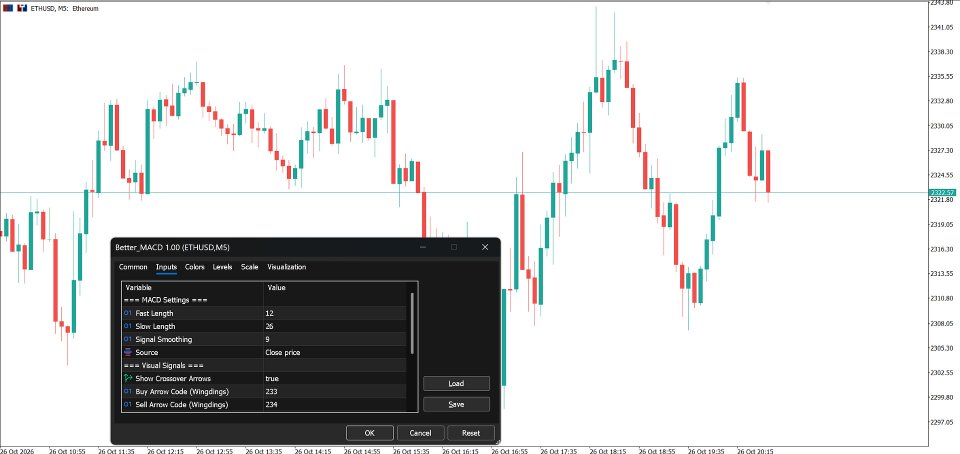Click the MACD Settings section header
Screen dimensions: 960x454
[166, 300]
